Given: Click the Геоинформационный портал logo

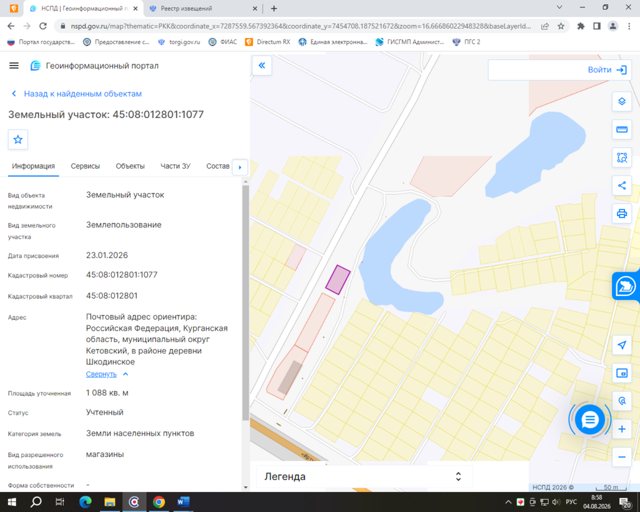Looking at the screenshot, I should [x=36, y=65].
